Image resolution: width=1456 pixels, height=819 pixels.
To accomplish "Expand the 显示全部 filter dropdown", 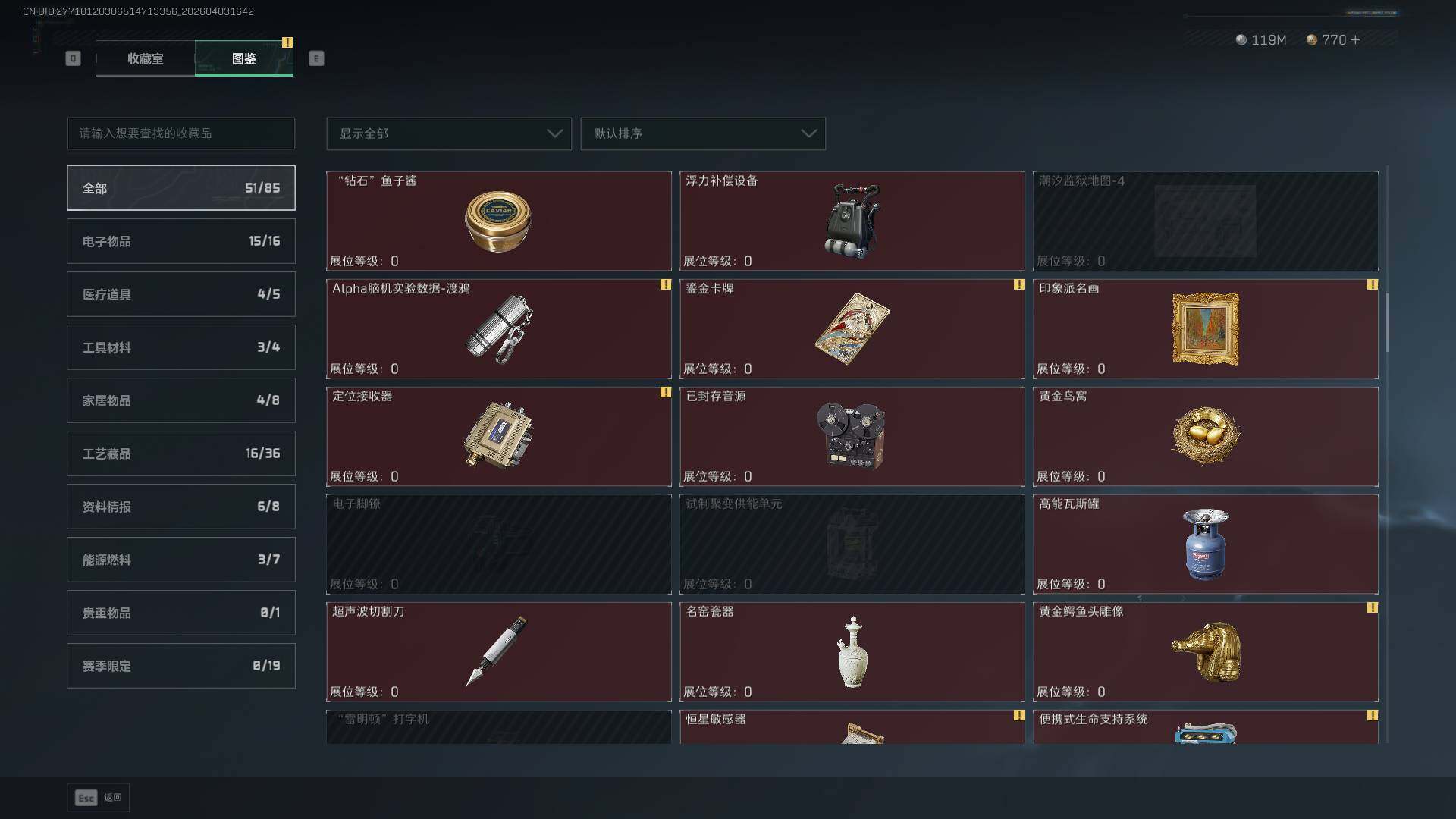I will (449, 133).
